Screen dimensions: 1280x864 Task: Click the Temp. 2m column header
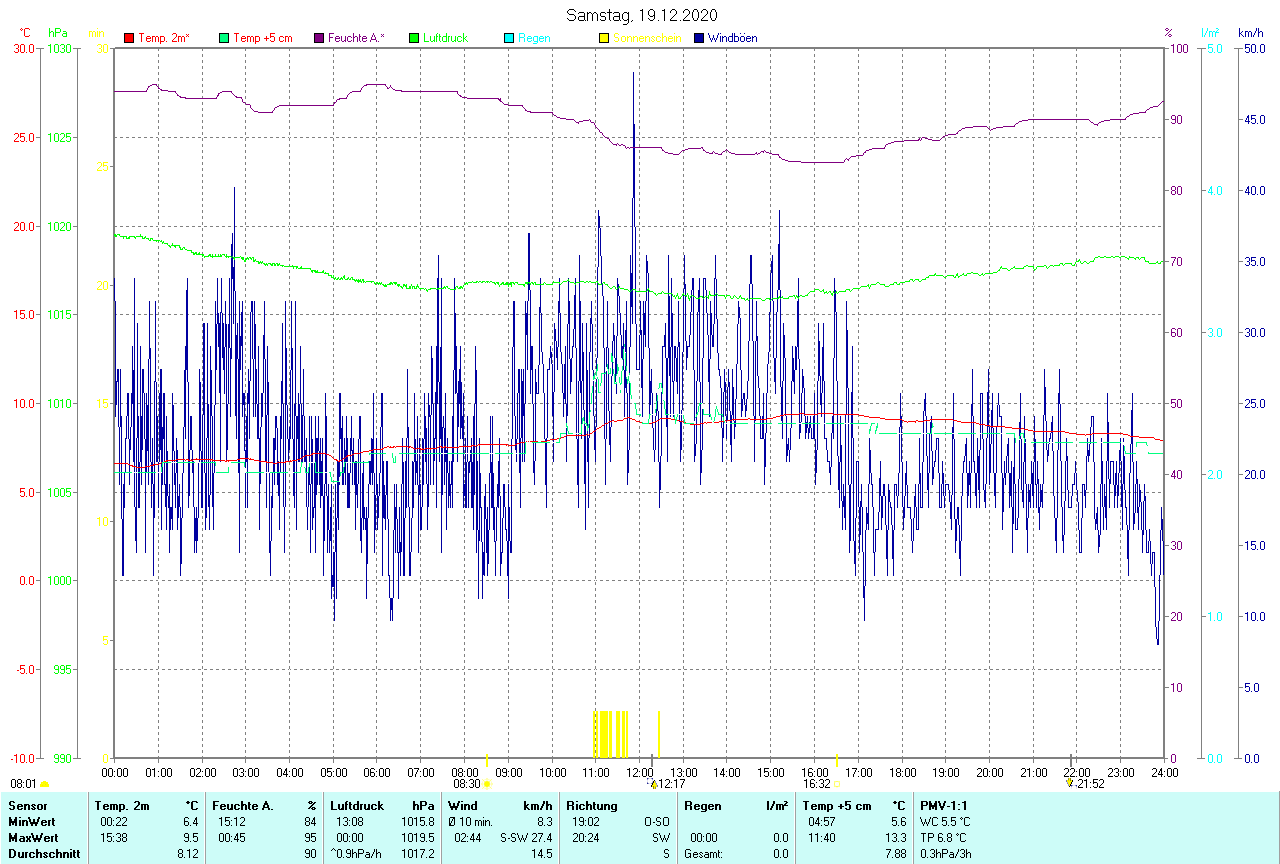click(x=122, y=805)
